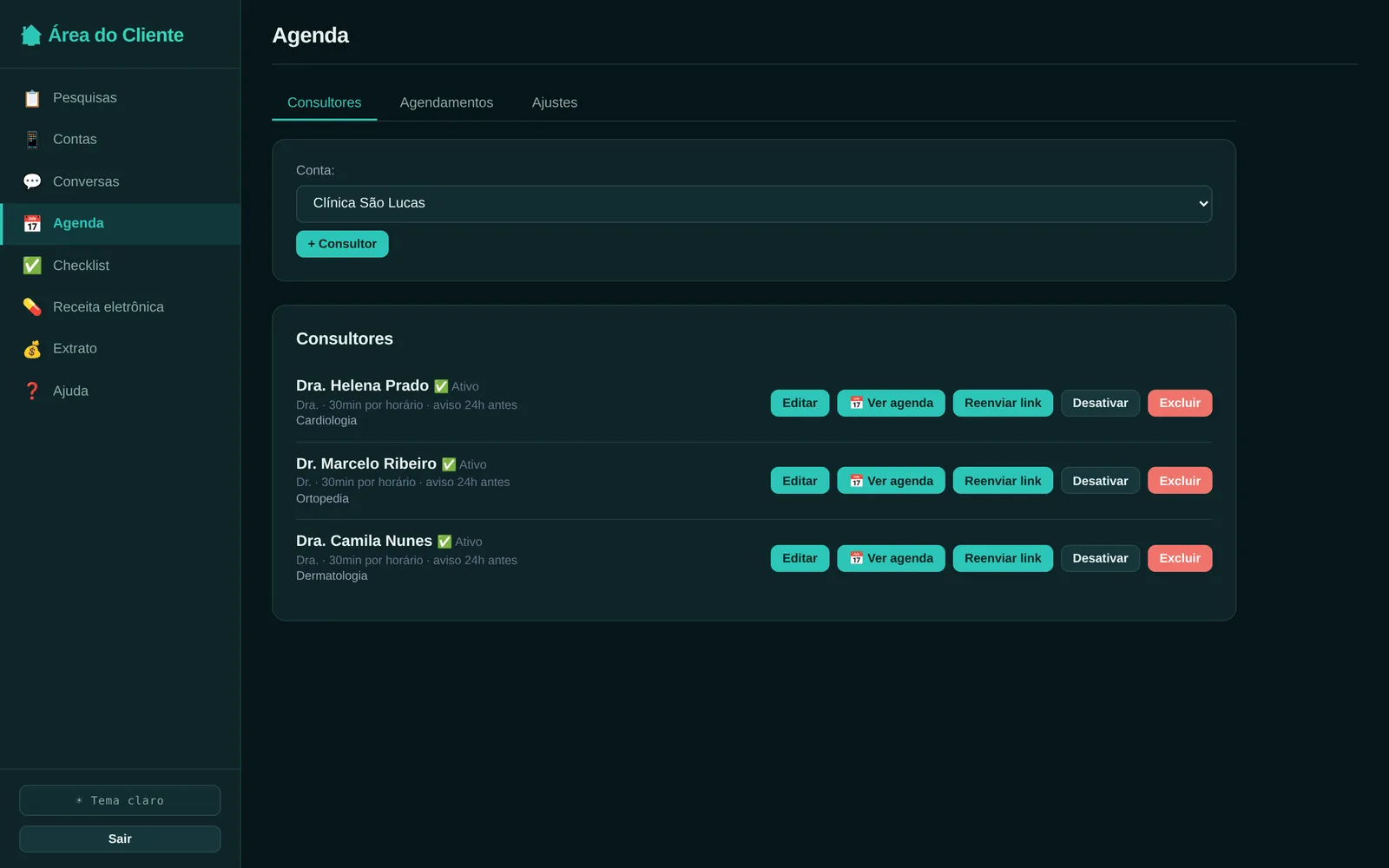Click the Receita eletrônica pill icon
The height and width of the screenshot is (868, 1389).
32,307
